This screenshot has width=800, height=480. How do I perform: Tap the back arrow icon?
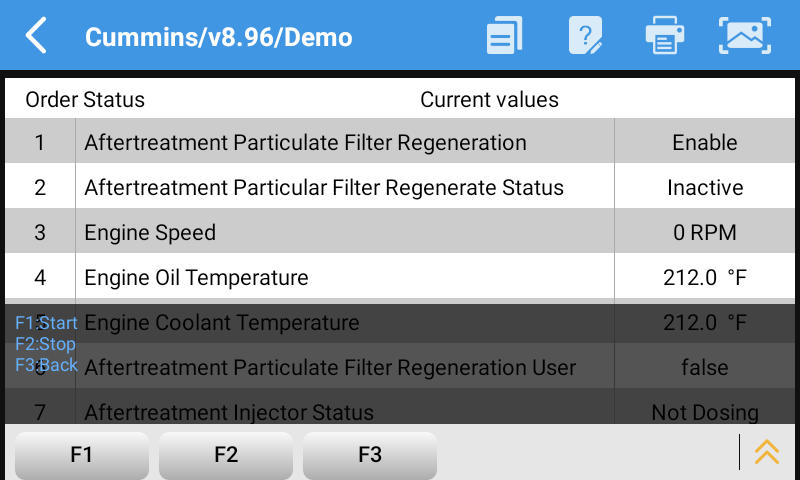[x=36, y=36]
